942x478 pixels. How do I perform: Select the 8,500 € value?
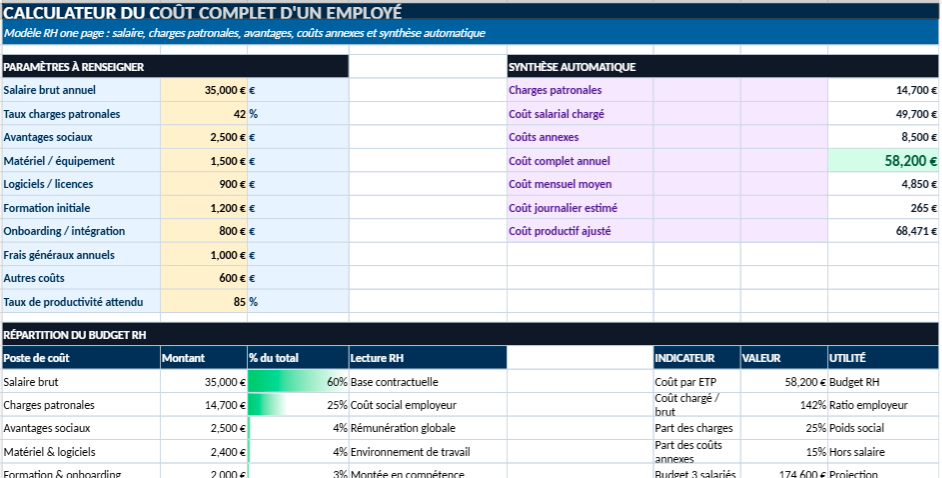[x=883, y=137]
